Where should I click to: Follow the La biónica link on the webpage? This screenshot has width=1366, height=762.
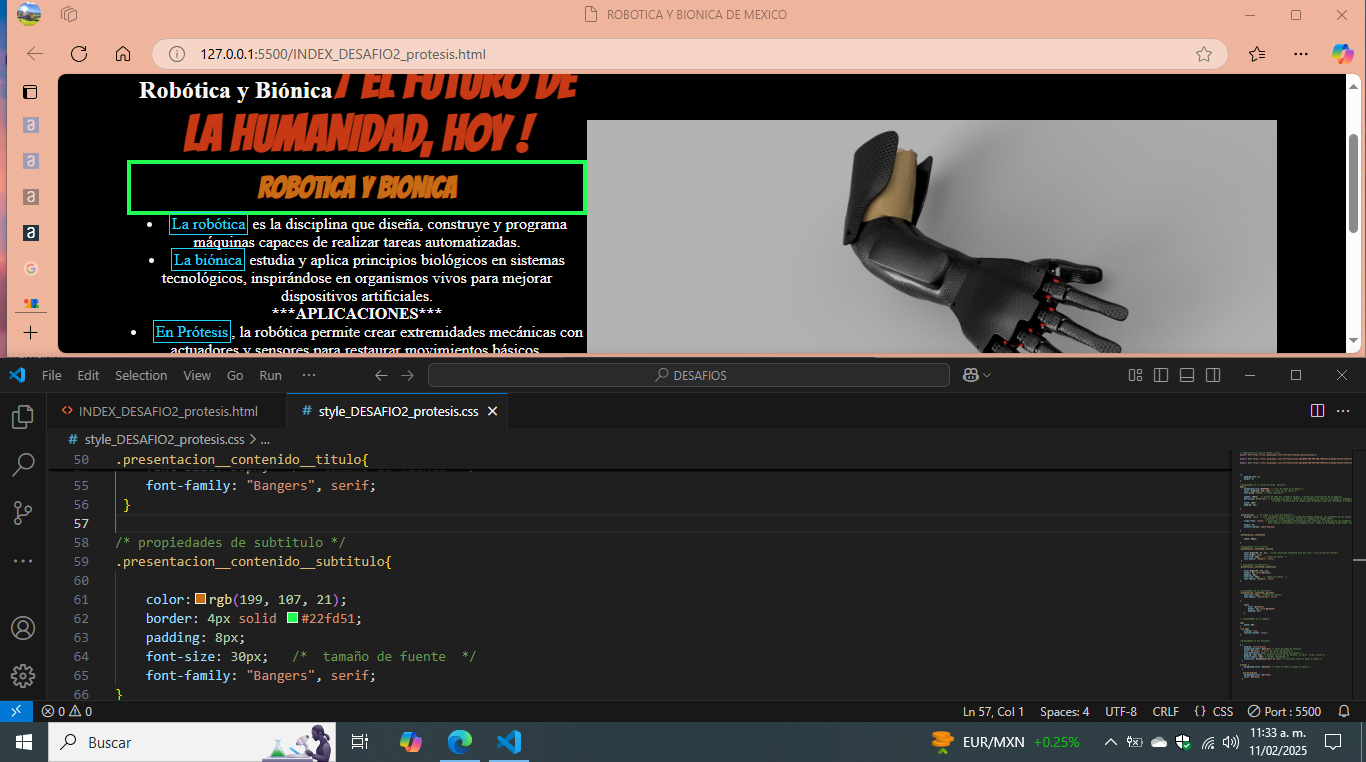[x=208, y=260]
